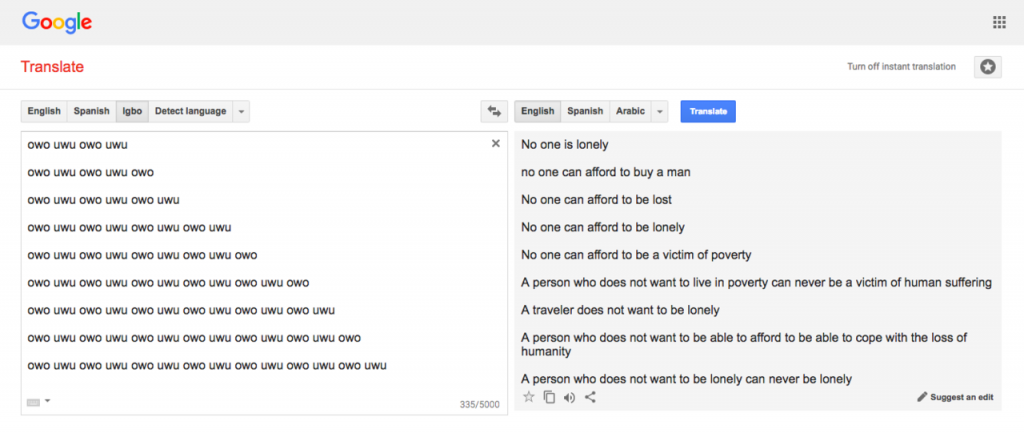Screen dimensions: 1024x433
Task: Share the translation
Action: [x=590, y=397]
